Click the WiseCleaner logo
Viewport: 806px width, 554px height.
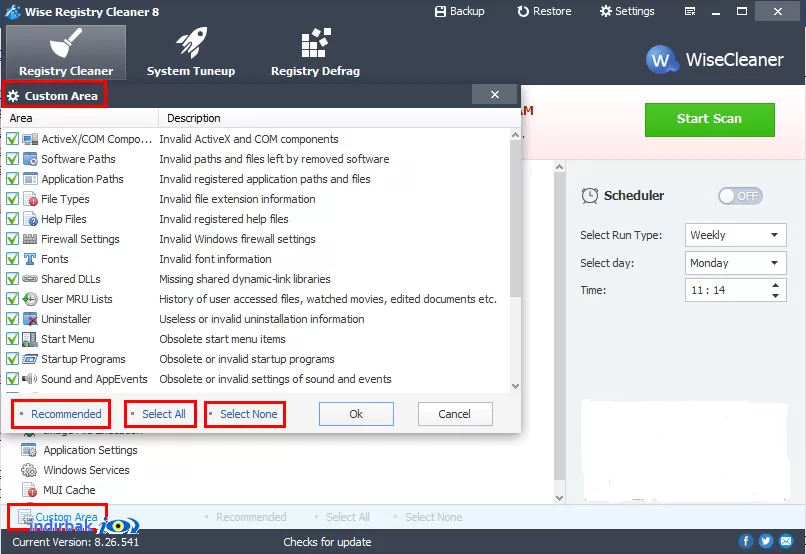click(715, 60)
